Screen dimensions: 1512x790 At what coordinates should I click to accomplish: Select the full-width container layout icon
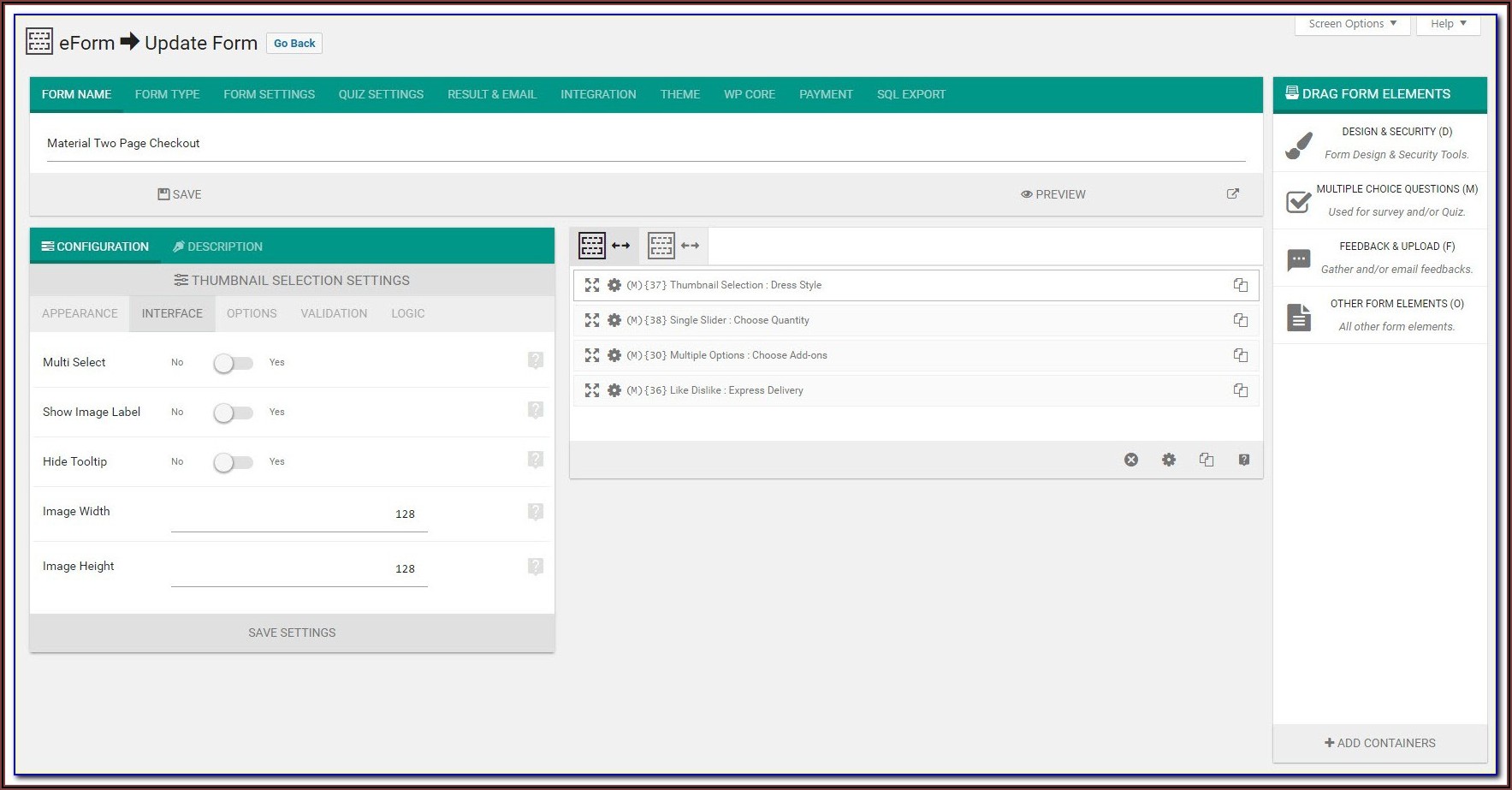[x=603, y=246]
